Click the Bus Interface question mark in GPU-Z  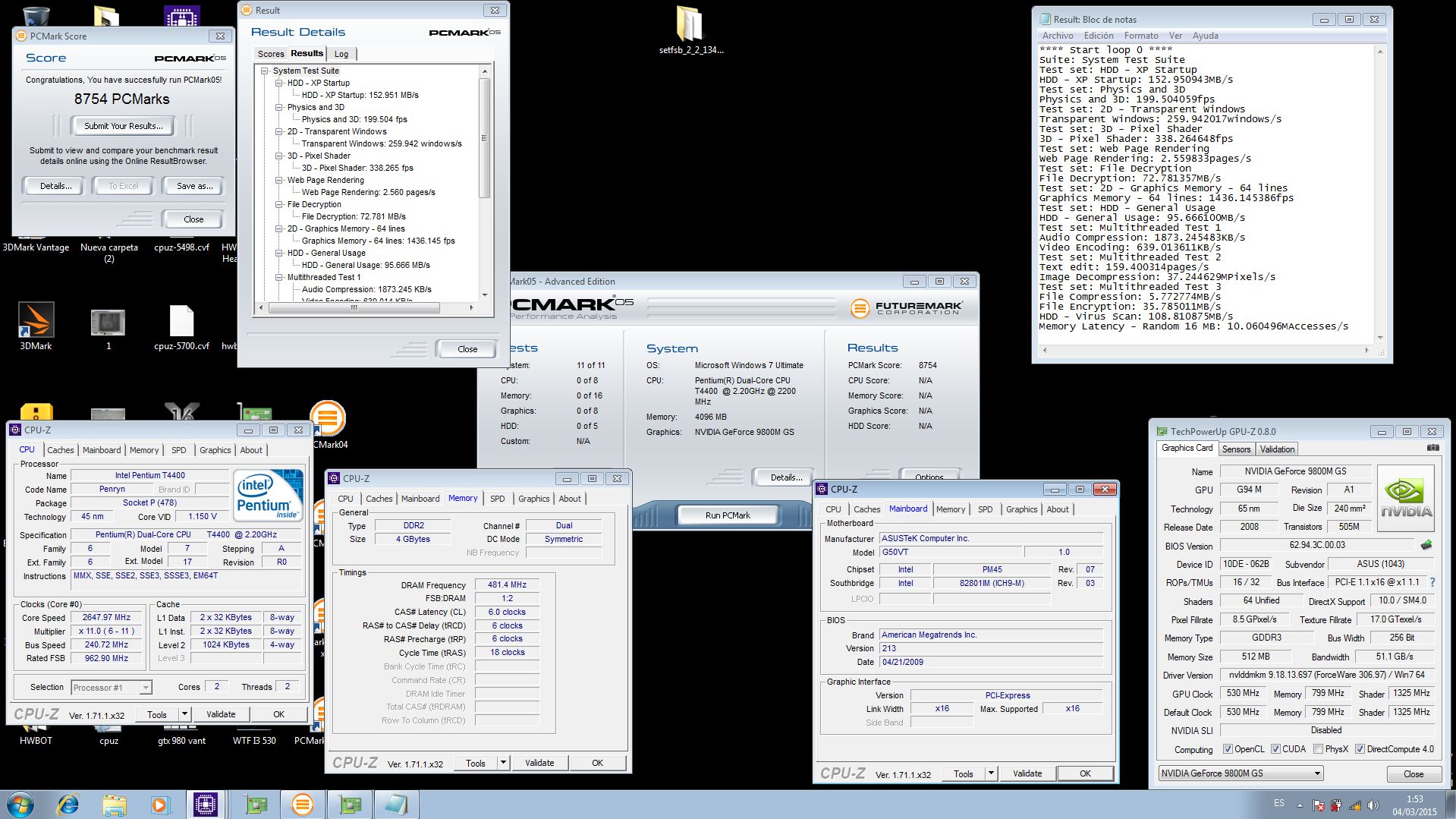[x=1432, y=582]
